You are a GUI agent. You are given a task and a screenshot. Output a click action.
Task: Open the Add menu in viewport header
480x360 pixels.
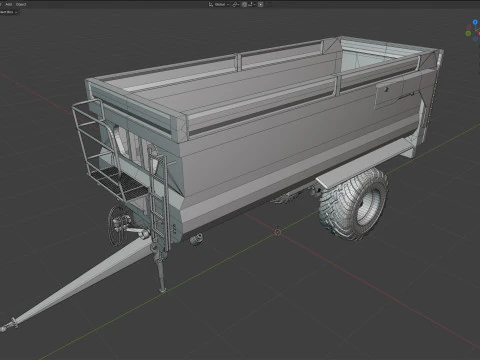(9, 4)
